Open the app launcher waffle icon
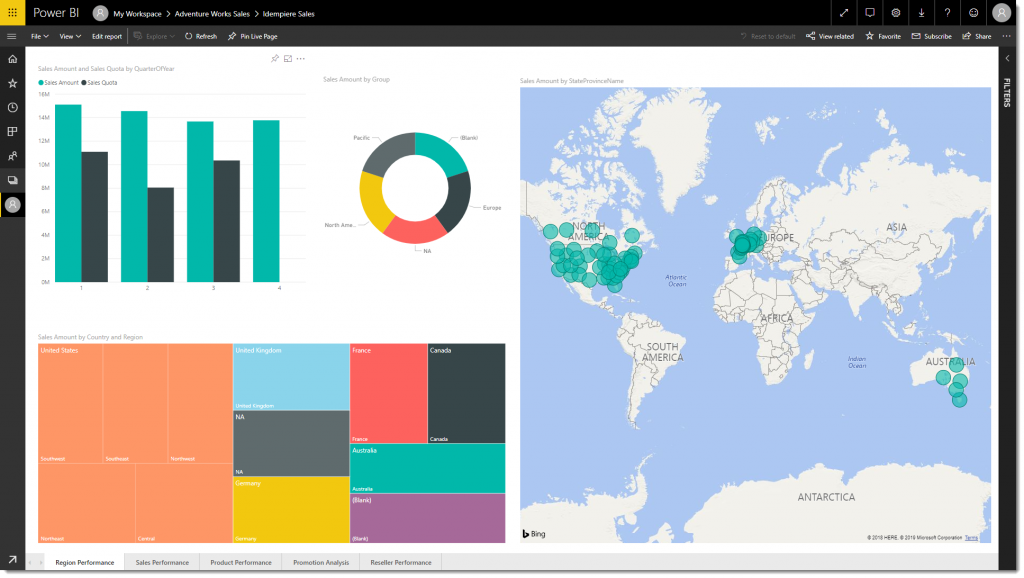Screen dimensions: 1024x578 coord(12,13)
